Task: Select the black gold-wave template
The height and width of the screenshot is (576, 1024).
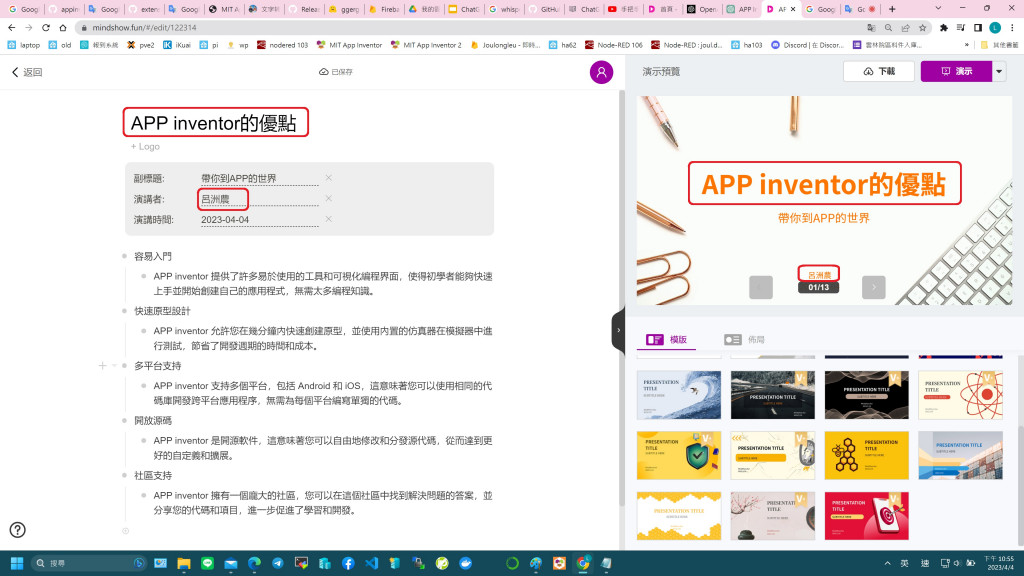Action: pyautogui.click(x=867, y=395)
